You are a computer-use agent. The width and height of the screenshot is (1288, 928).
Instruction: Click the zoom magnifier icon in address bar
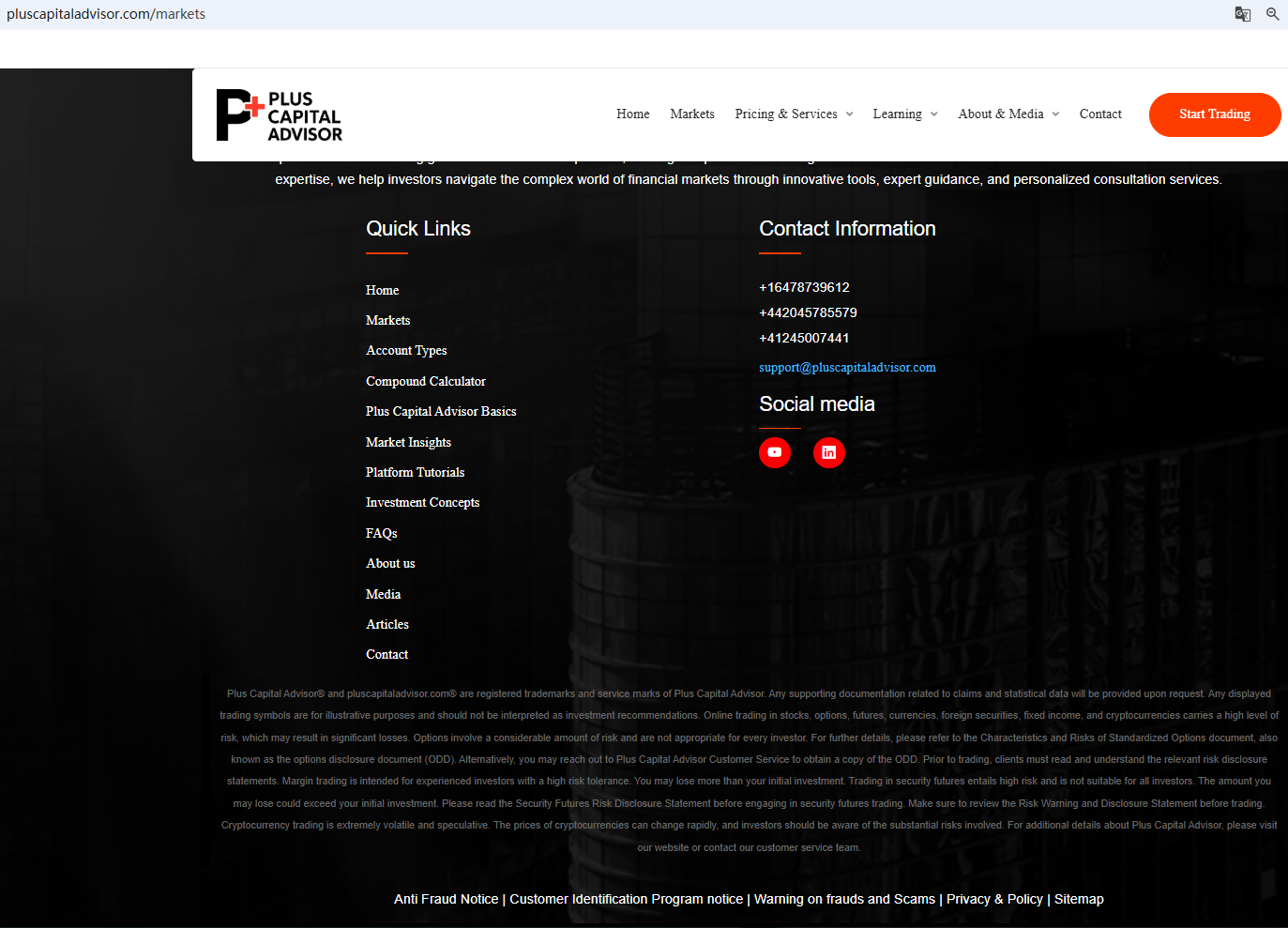(1273, 14)
